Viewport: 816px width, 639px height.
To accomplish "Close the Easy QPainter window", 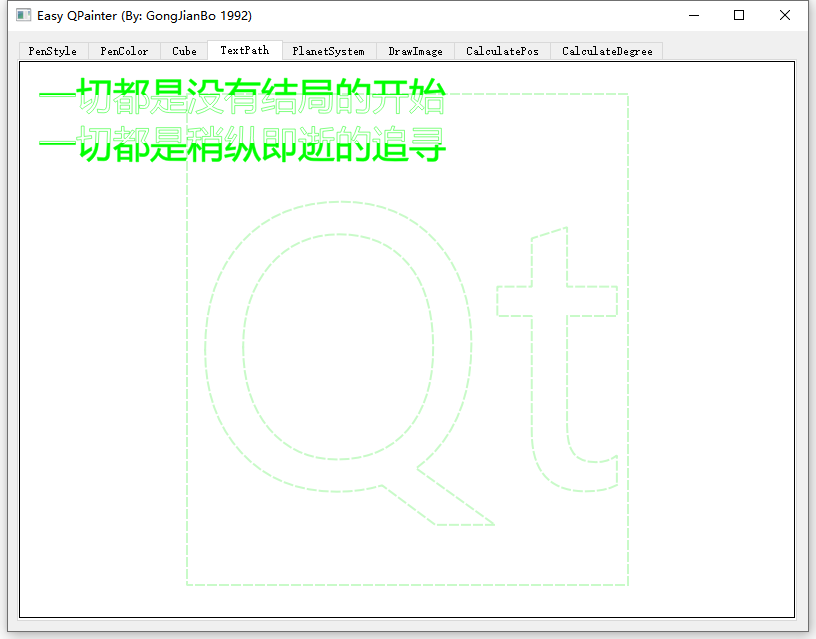I will pyautogui.click(x=785, y=16).
